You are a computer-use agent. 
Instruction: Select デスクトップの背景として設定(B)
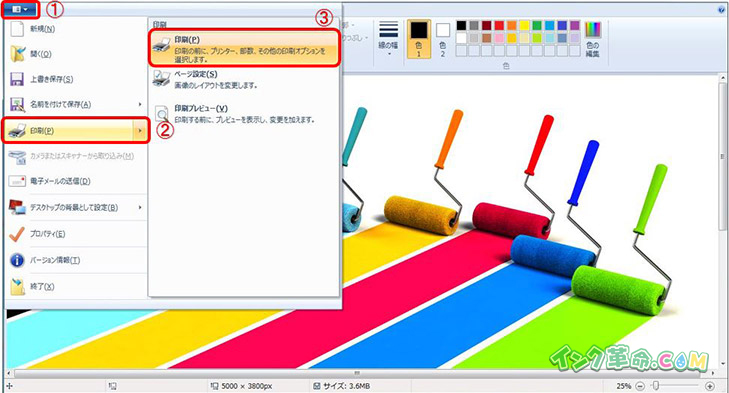[x=70, y=207]
